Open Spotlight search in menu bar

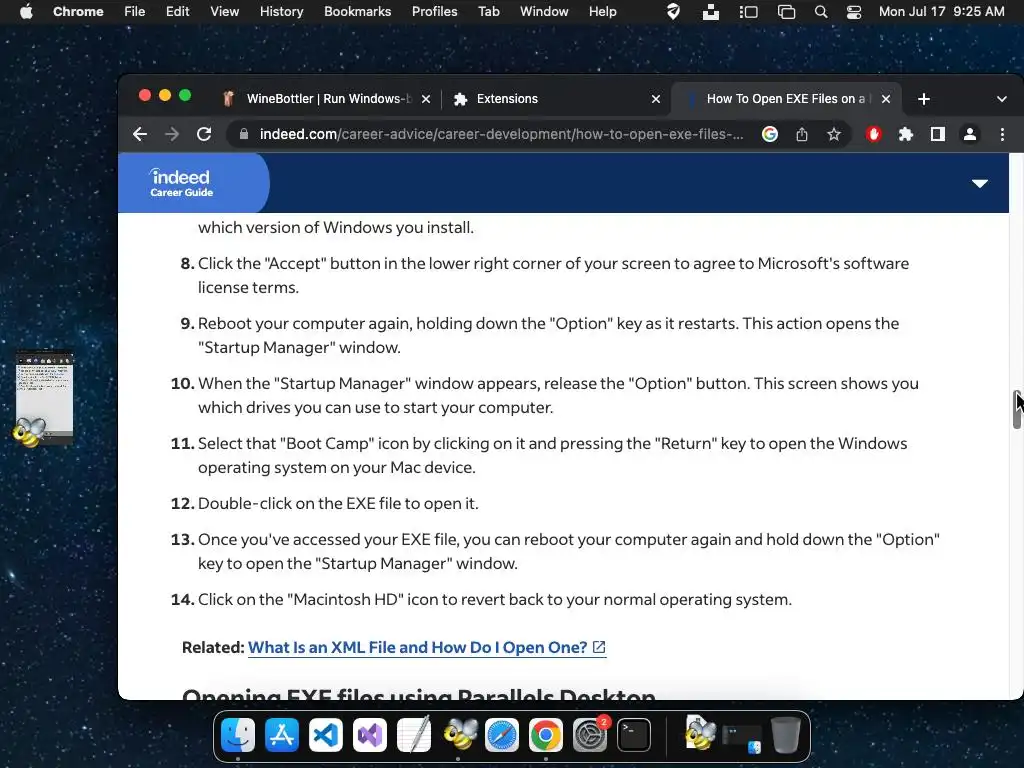(x=821, y=12)
